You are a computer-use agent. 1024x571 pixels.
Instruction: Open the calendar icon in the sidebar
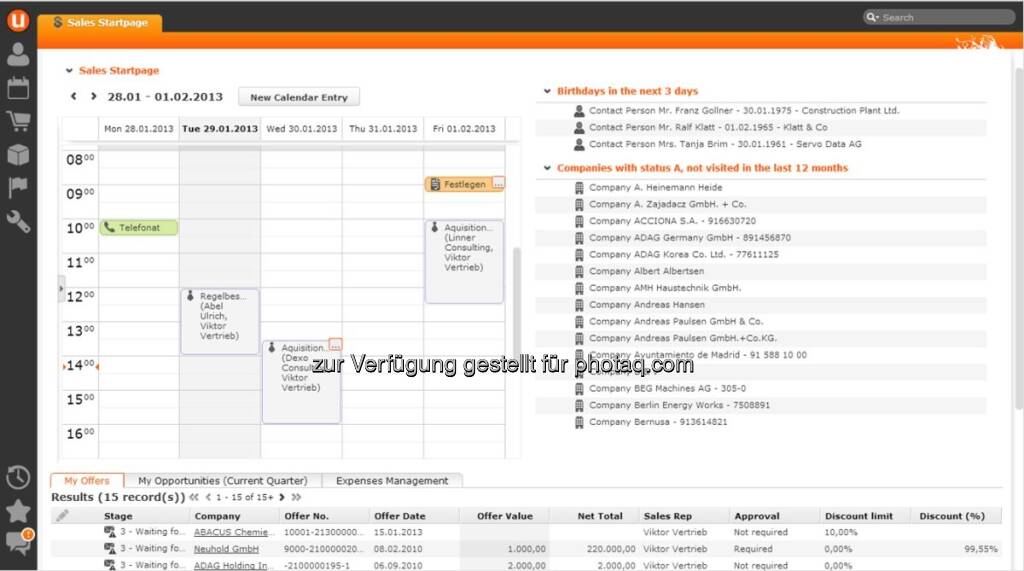pyautogui.click(x=18, y=88)
